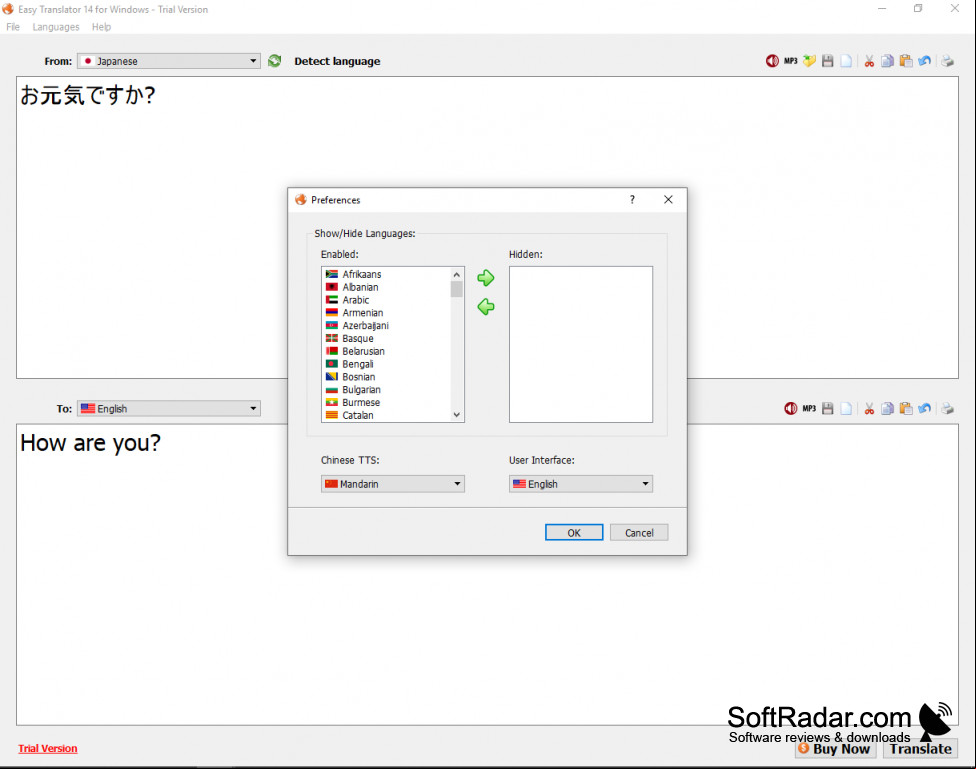Image resolution: width=976 pixels, height=769 pixels.
Task: Paste clipboard into the source panel
Action: (906, 61)
